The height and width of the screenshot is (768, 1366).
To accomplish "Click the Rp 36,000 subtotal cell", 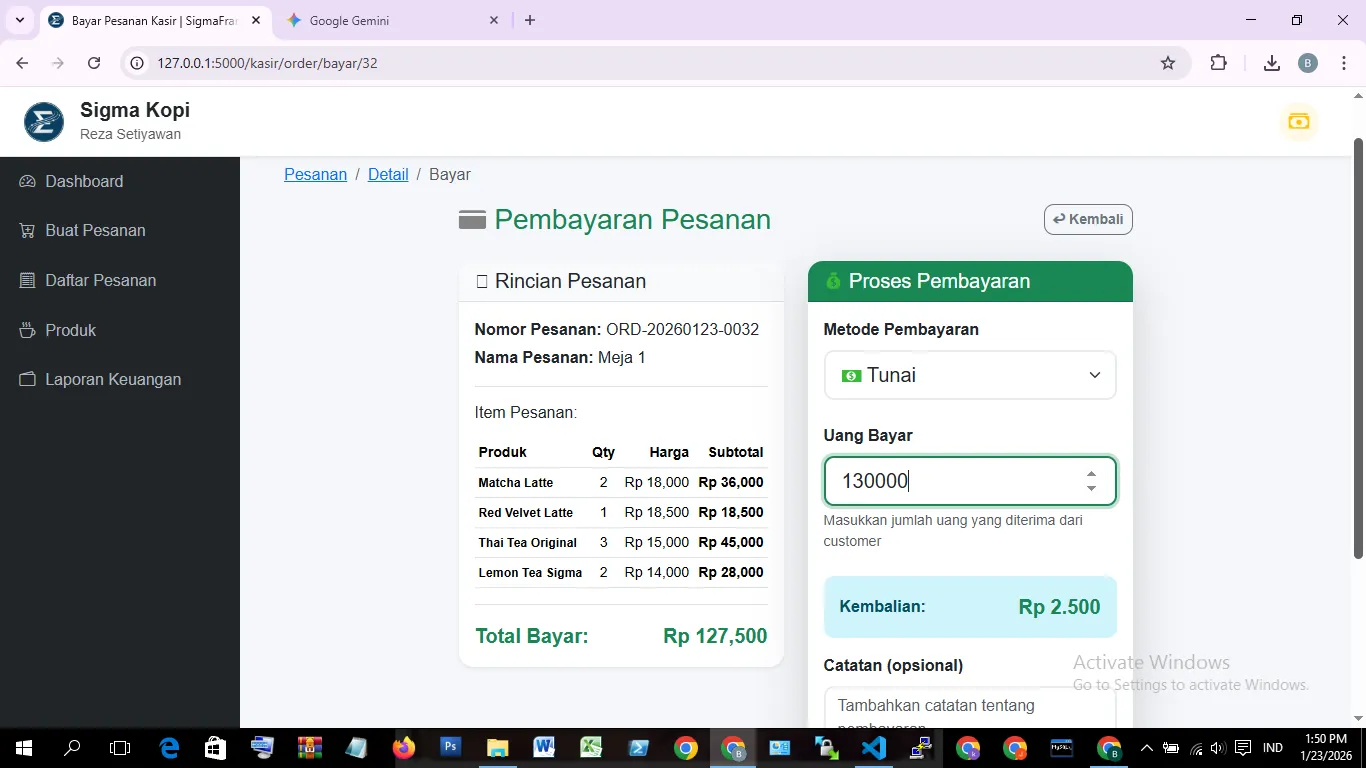I will [x=731, y=482].
